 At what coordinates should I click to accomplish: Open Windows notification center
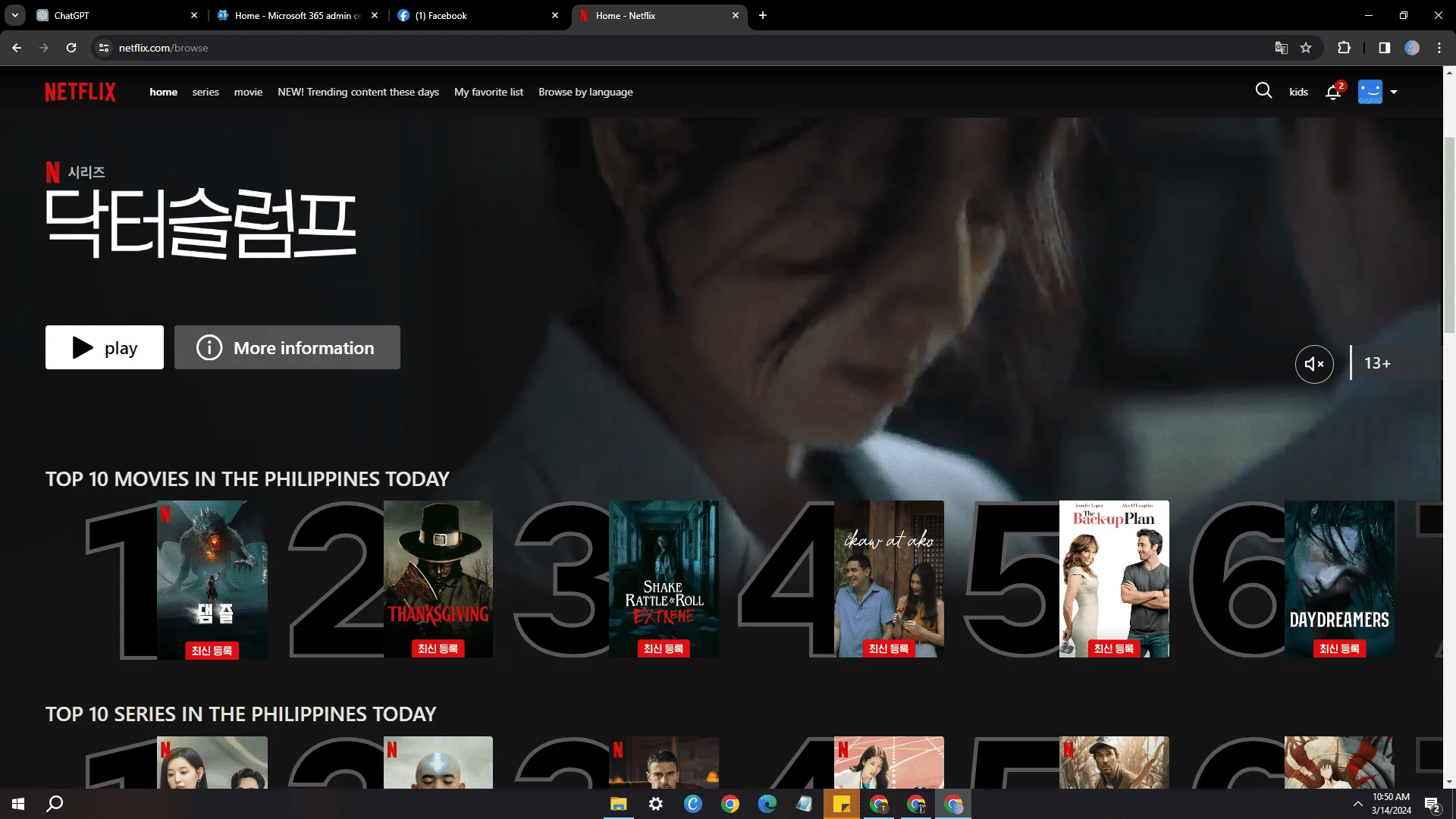[1432, 805]
